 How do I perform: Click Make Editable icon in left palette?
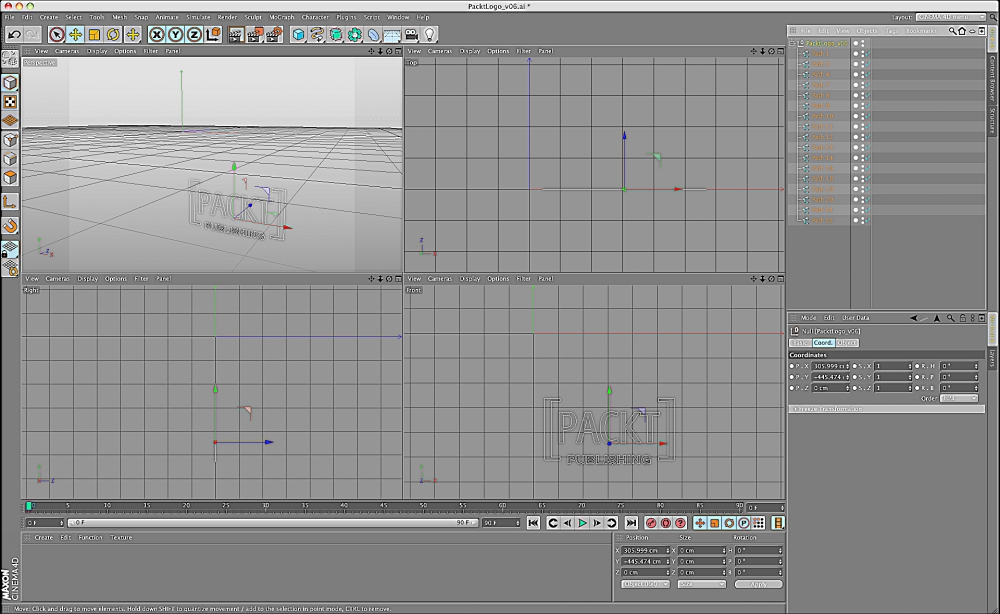point(10,59)
